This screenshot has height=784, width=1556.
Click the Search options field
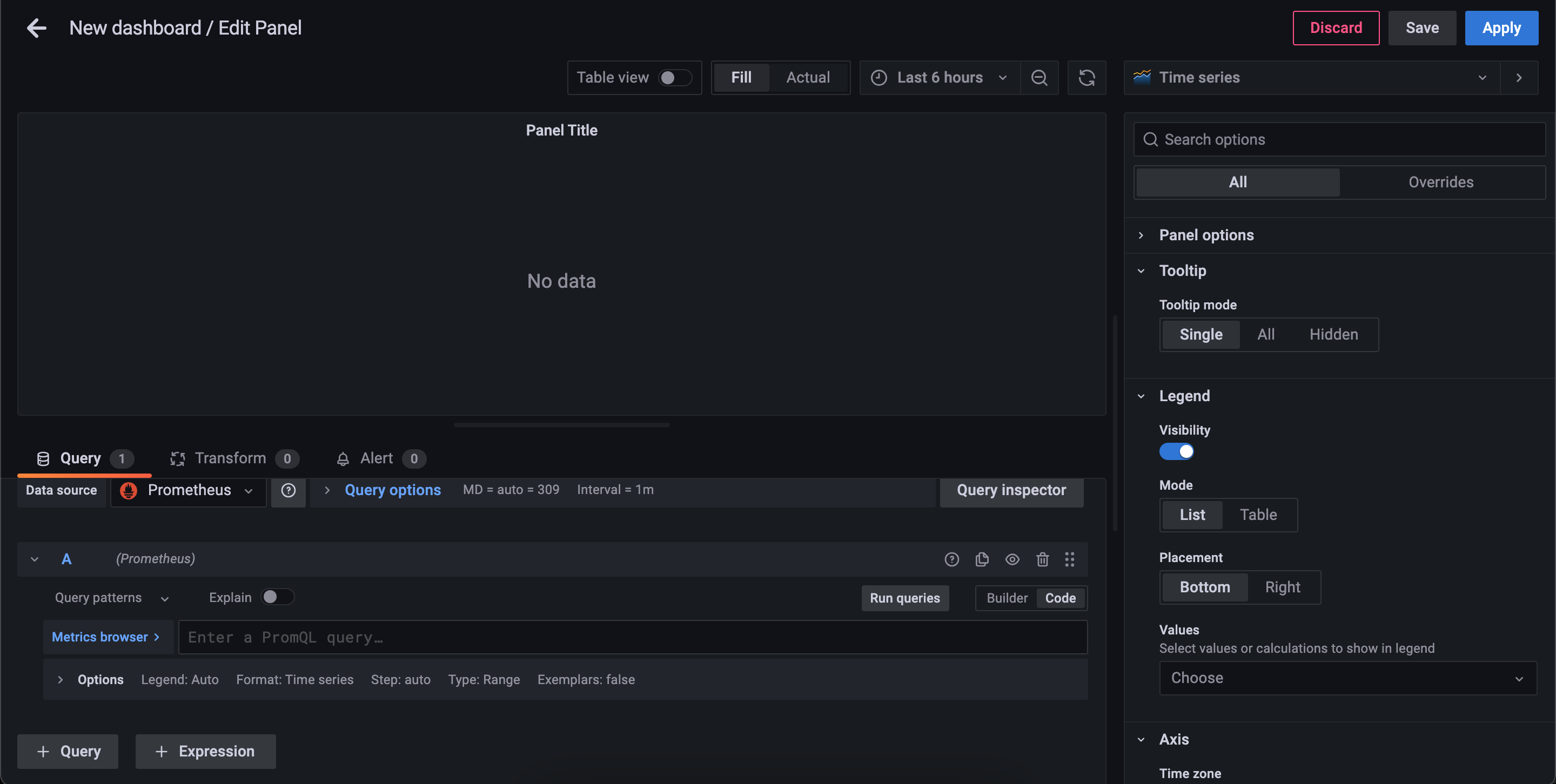[x=1339, y=139]
